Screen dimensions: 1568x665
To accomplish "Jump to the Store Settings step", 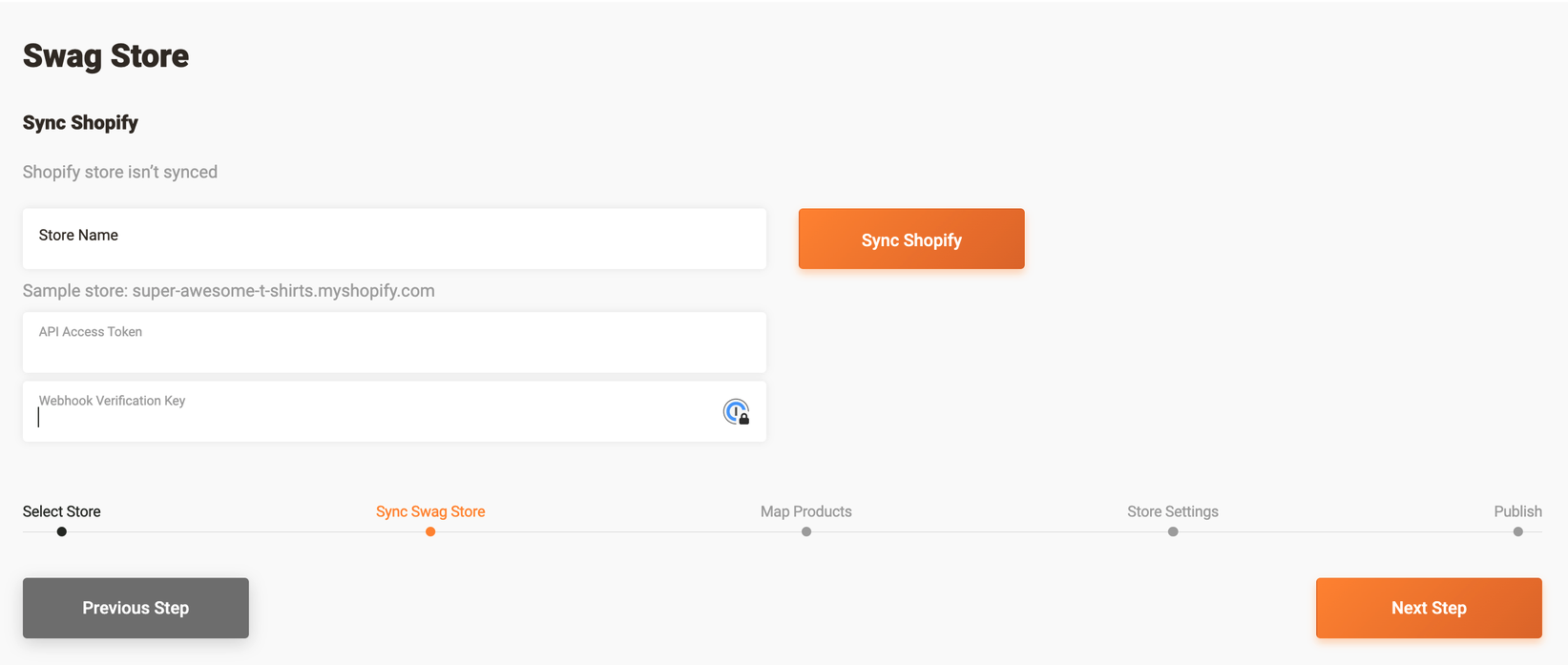I will coord(1173,511).
